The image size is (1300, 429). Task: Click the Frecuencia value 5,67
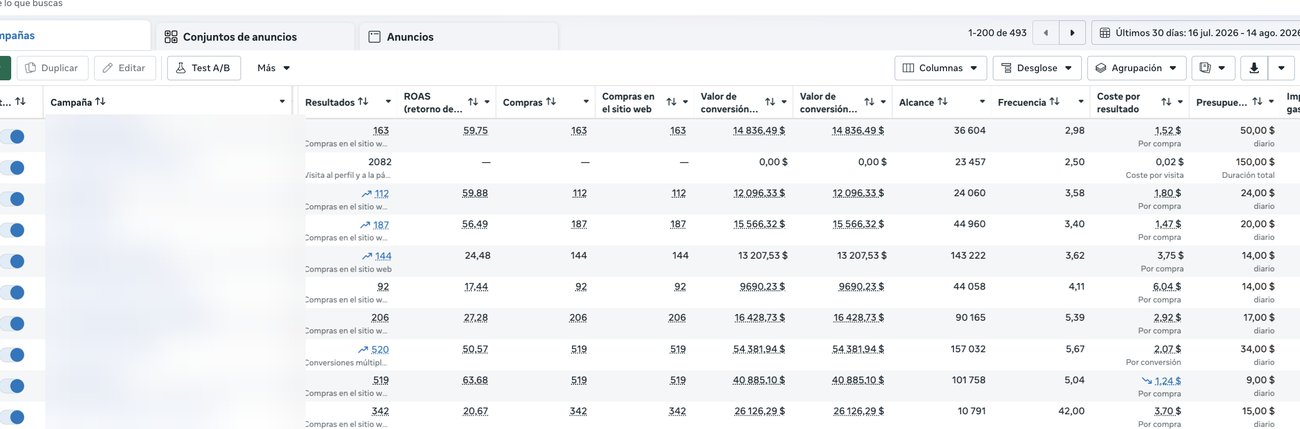coord(1075,350)
